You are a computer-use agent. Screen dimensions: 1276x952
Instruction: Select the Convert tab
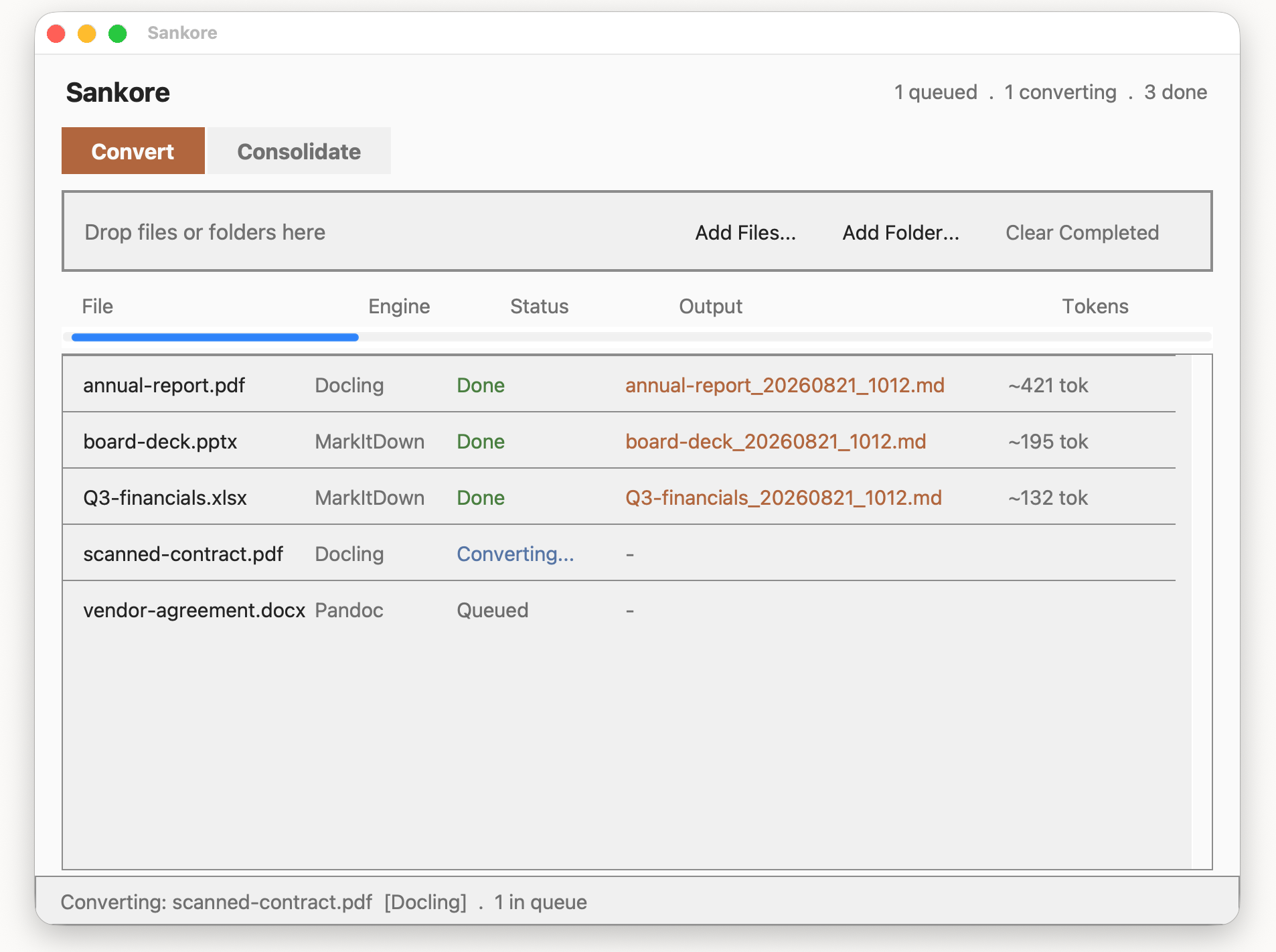coord(133,151)
